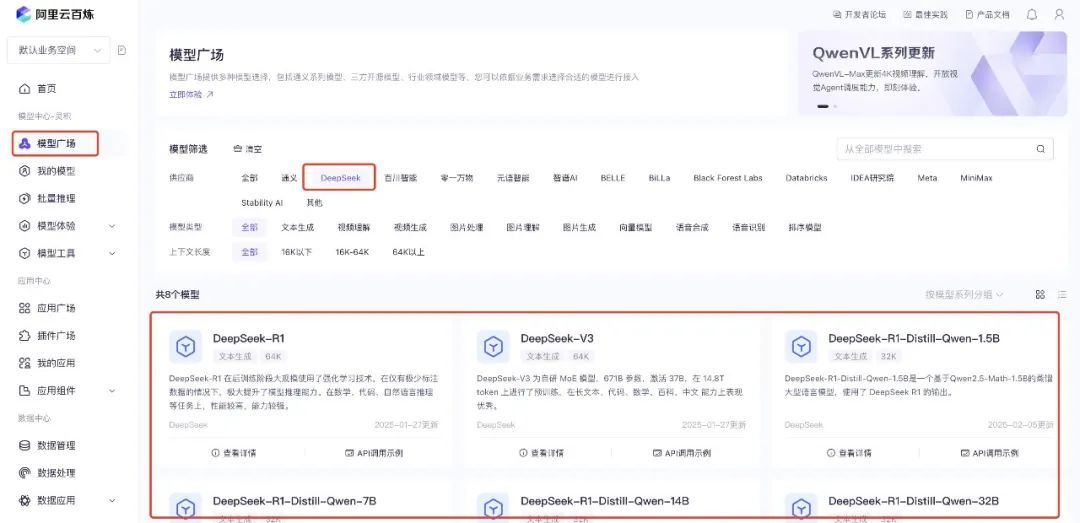Filter context length by 16K以下
Image resolution: width=1080 pixels, height=523 pixels.
[296, 252]
